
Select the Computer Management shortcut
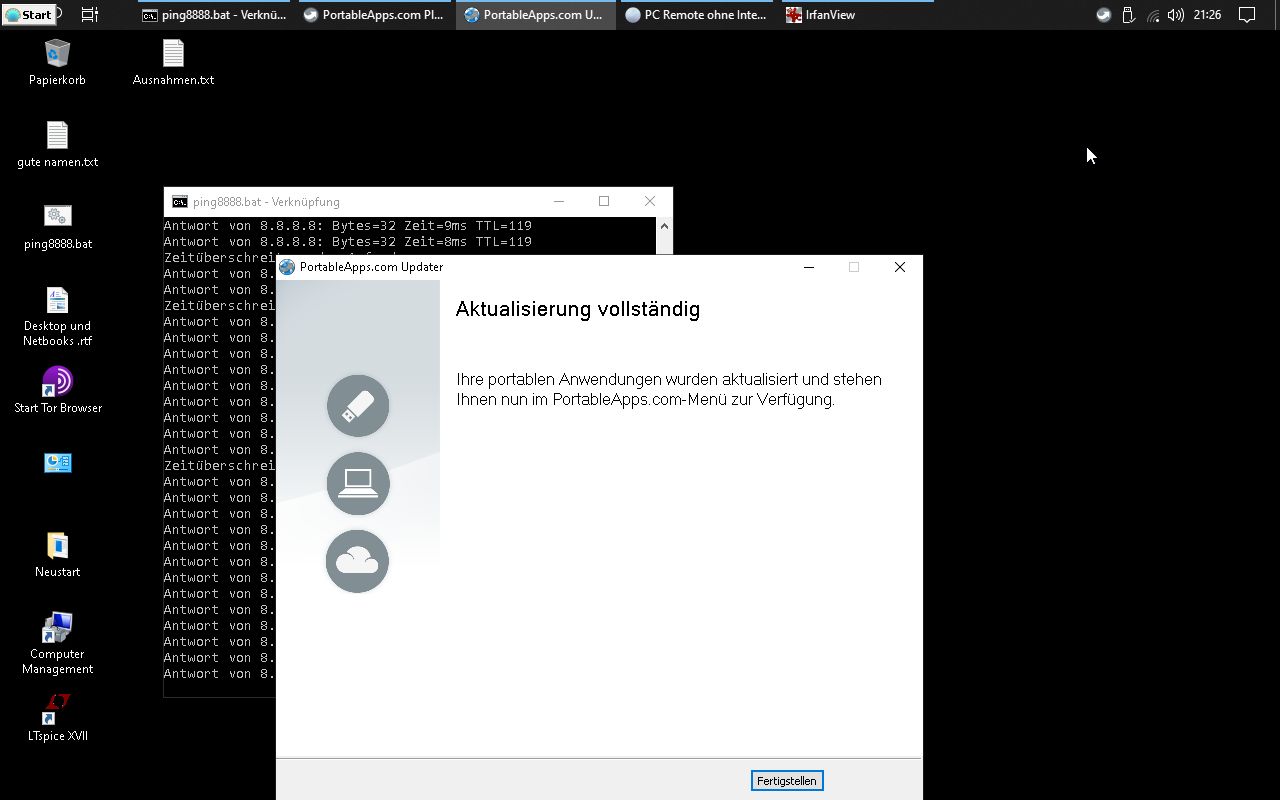pos(57,644)
